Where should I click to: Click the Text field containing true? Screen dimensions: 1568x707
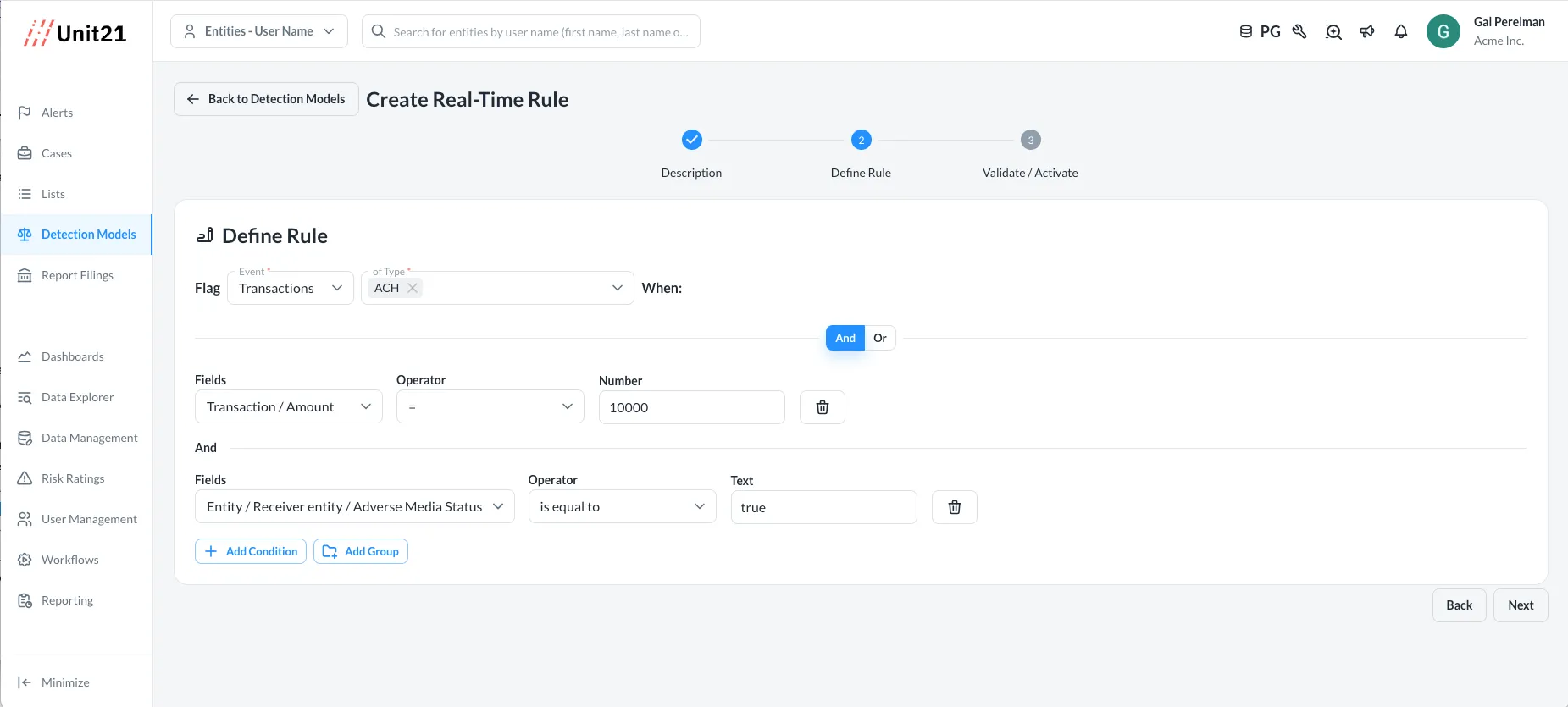(x=823, y=507)
